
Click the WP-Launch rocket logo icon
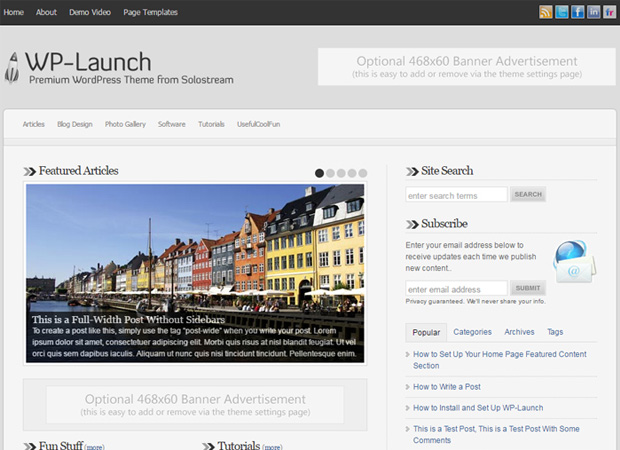coord(12,68)
